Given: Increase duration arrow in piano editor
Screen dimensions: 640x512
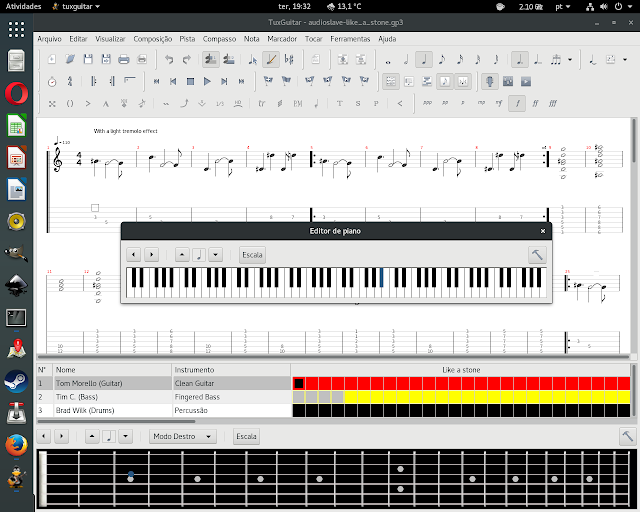Looking at the screenshot, I should (216, 255).
